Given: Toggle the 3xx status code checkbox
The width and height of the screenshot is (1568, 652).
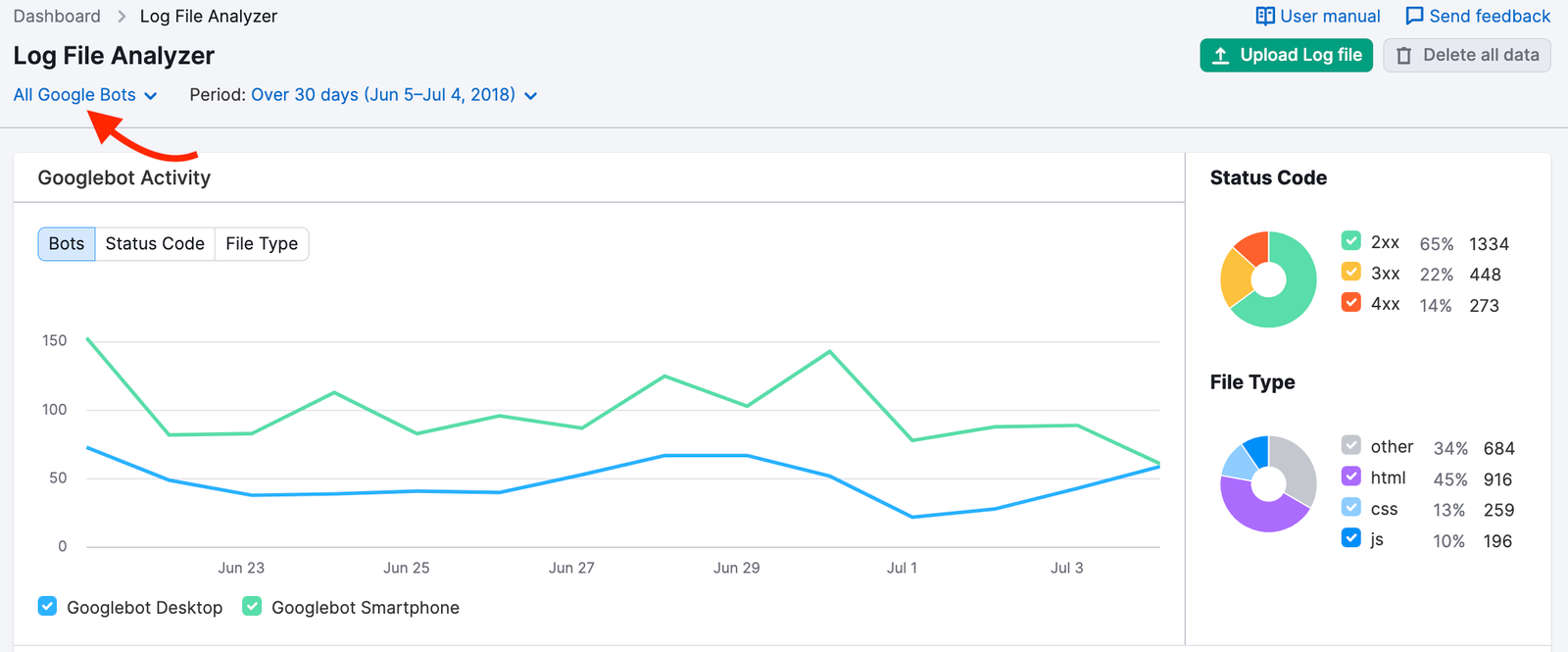Looking at the screenshot, I should [x=1351, y=273].
